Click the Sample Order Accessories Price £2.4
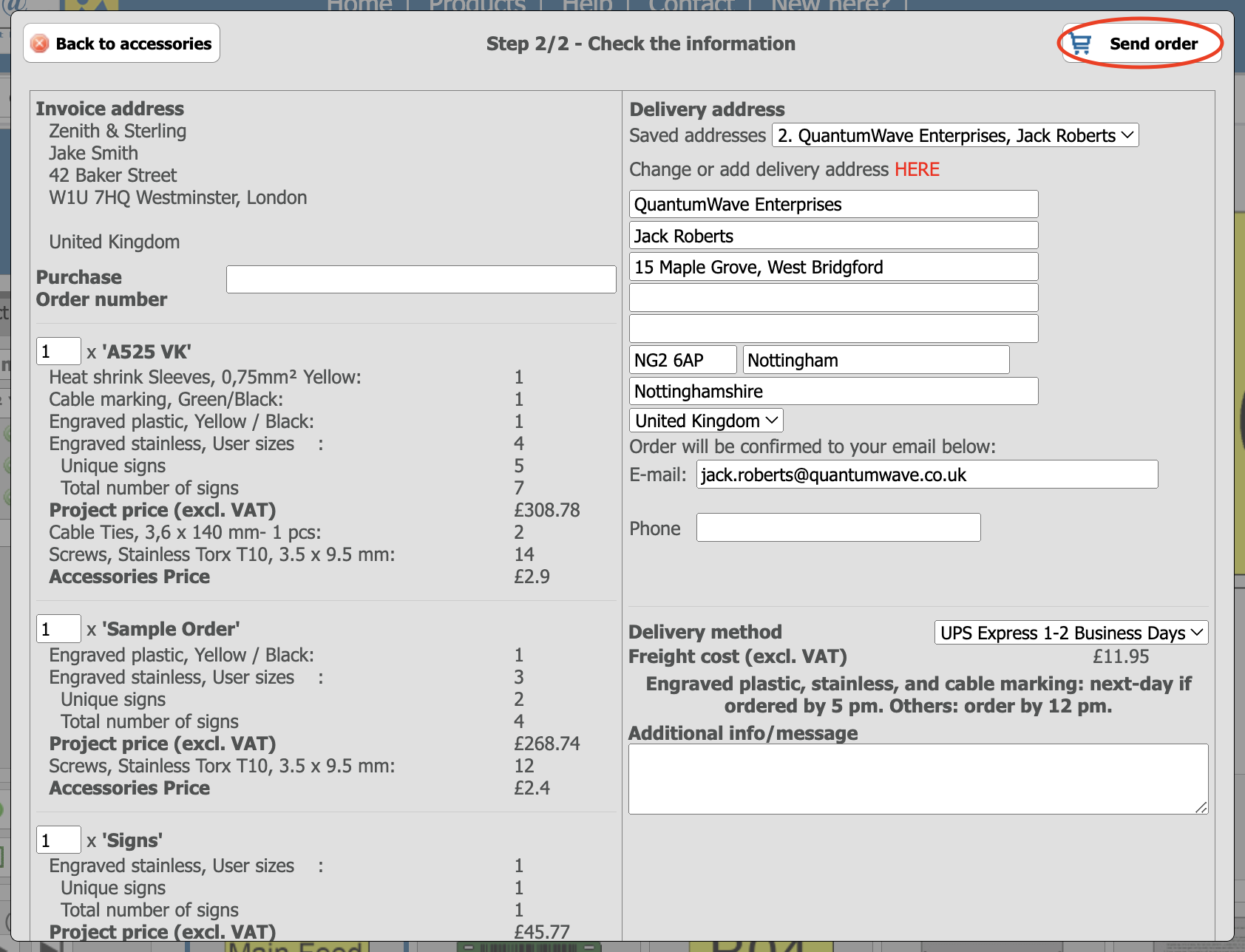This screenshot has height=952, width=1245. click(x=532, y=788)
